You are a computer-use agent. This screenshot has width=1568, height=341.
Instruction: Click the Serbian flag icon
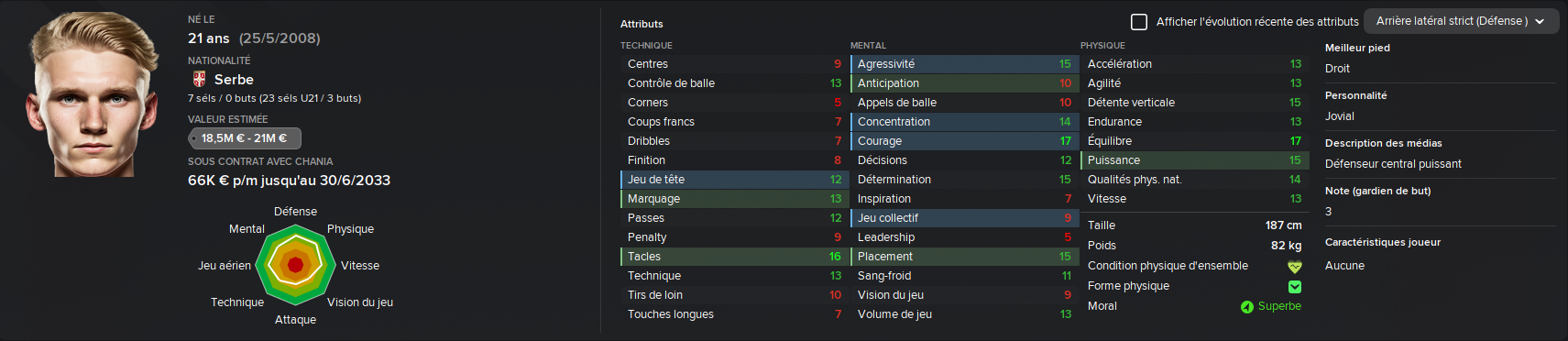coord(199,80)
